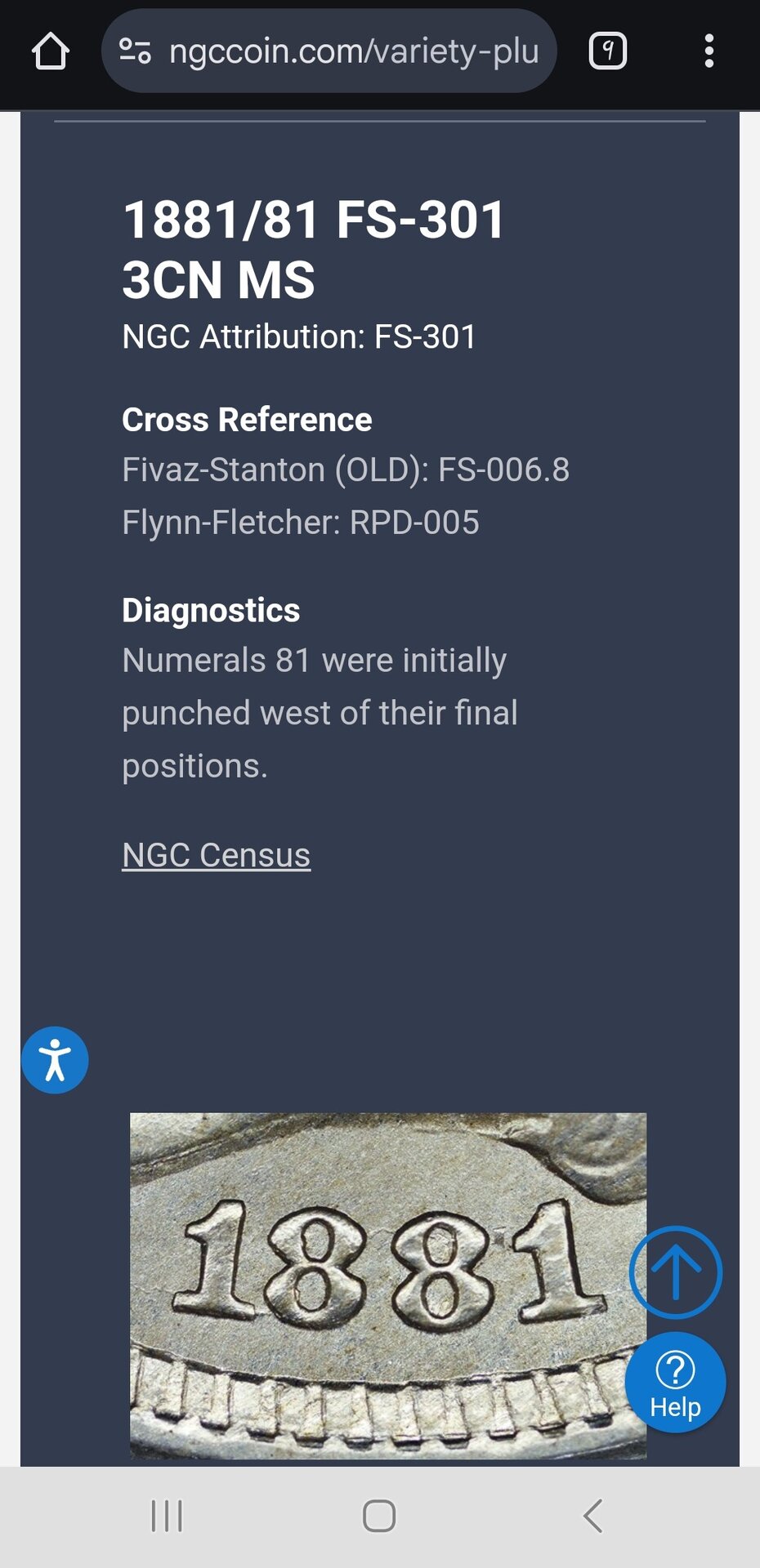The image size is (760, 1568).
Task: Open the site info icon in the address bar
Action: tap(135, 51)
